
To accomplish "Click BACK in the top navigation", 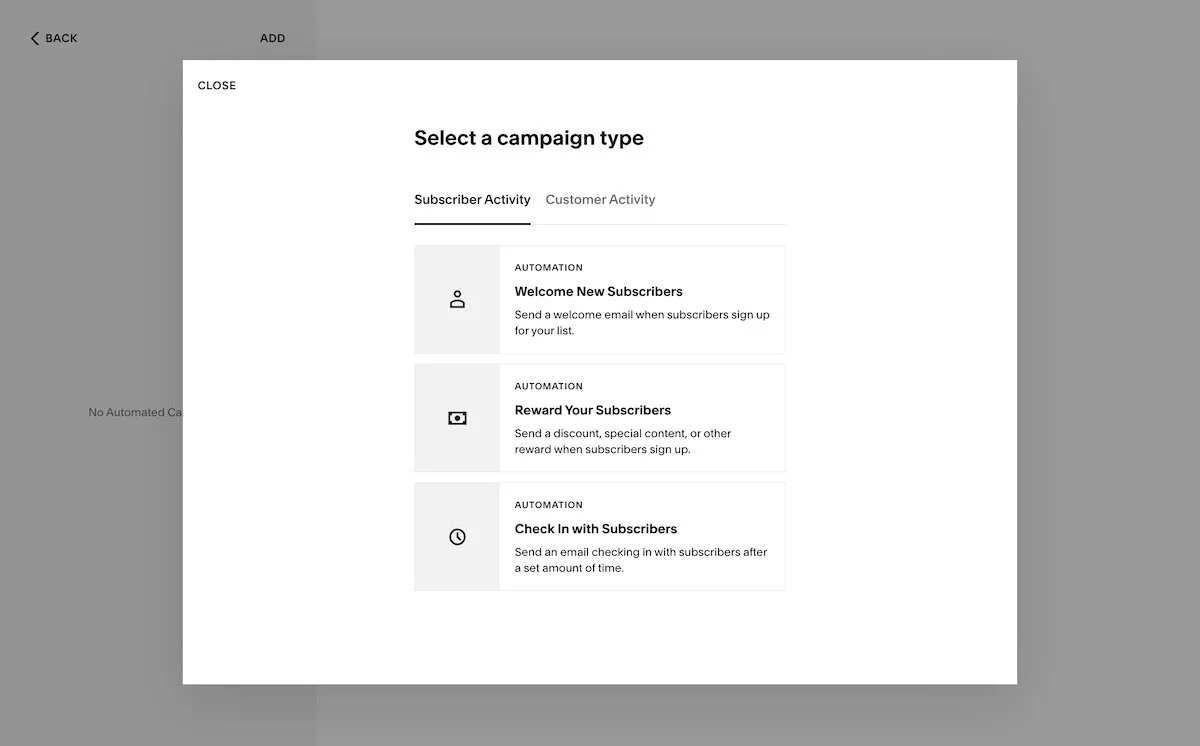I will (58, 37).
